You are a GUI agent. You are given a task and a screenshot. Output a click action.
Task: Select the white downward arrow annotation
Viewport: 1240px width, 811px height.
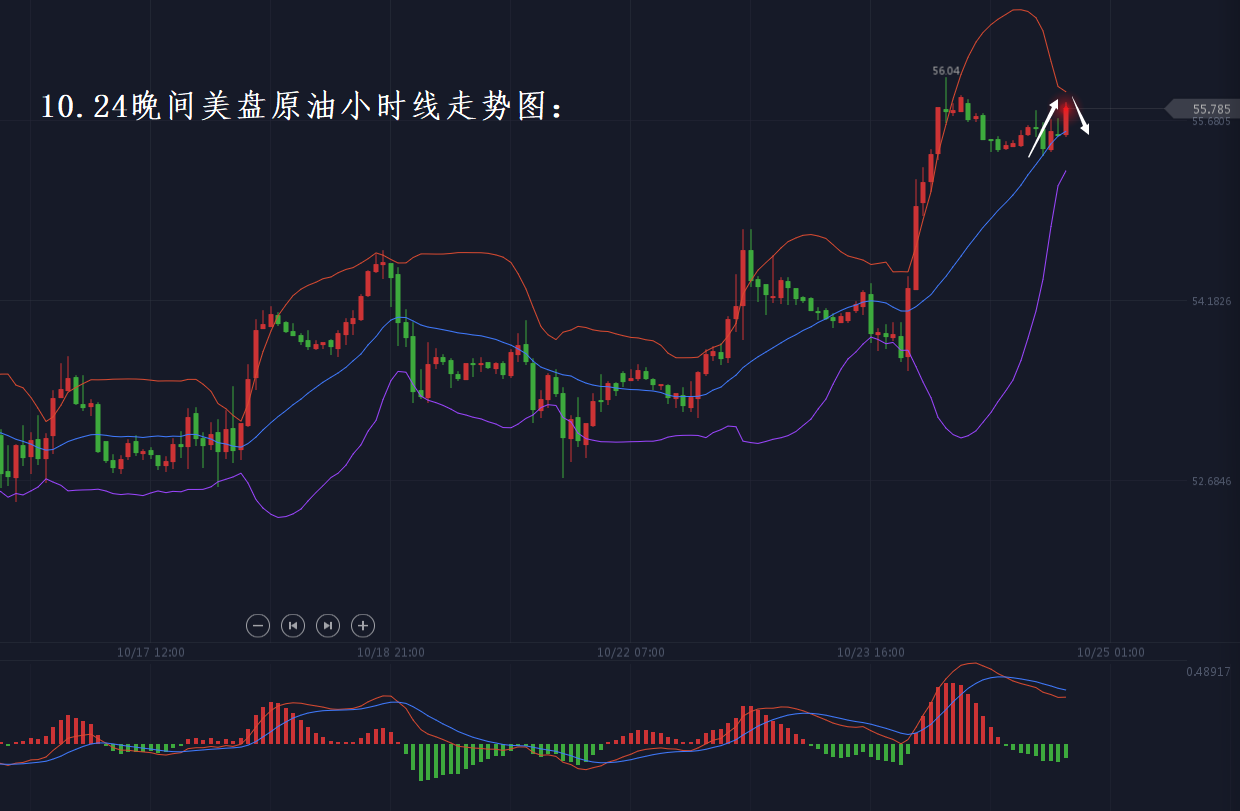[1081, 116]
